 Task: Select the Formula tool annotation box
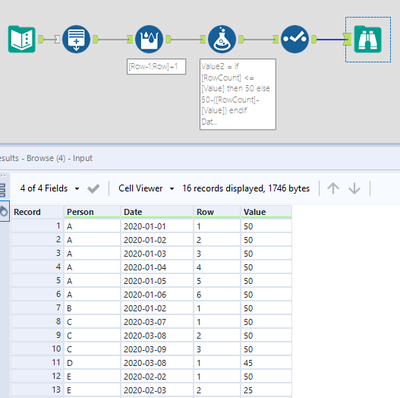point(238,94)
